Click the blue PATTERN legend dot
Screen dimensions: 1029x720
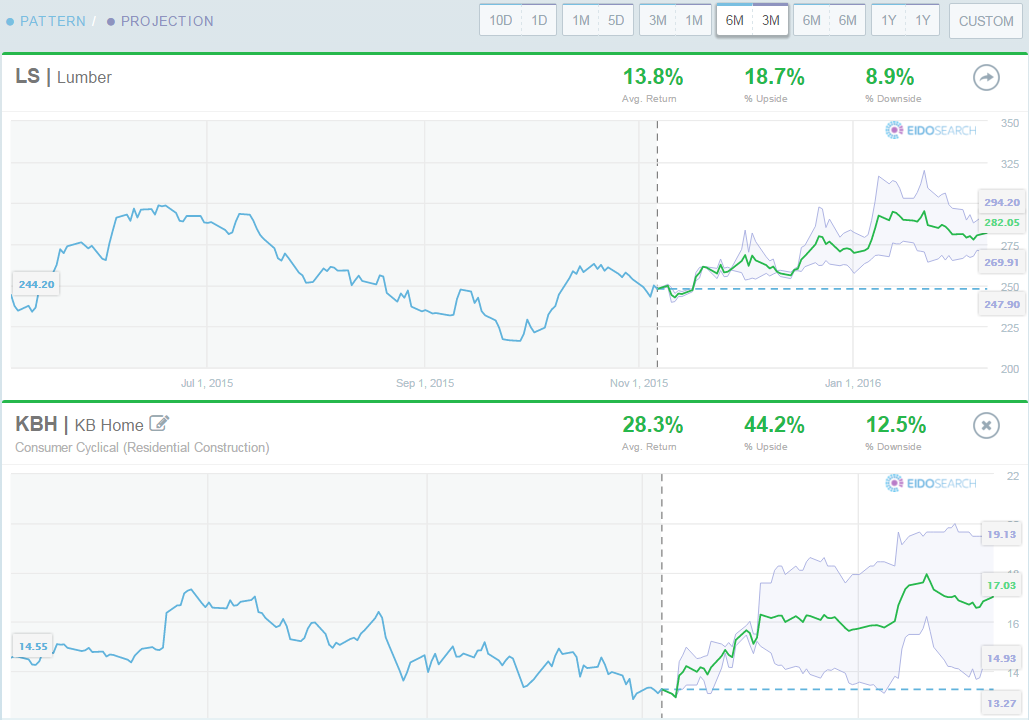(x=10, y=22)
